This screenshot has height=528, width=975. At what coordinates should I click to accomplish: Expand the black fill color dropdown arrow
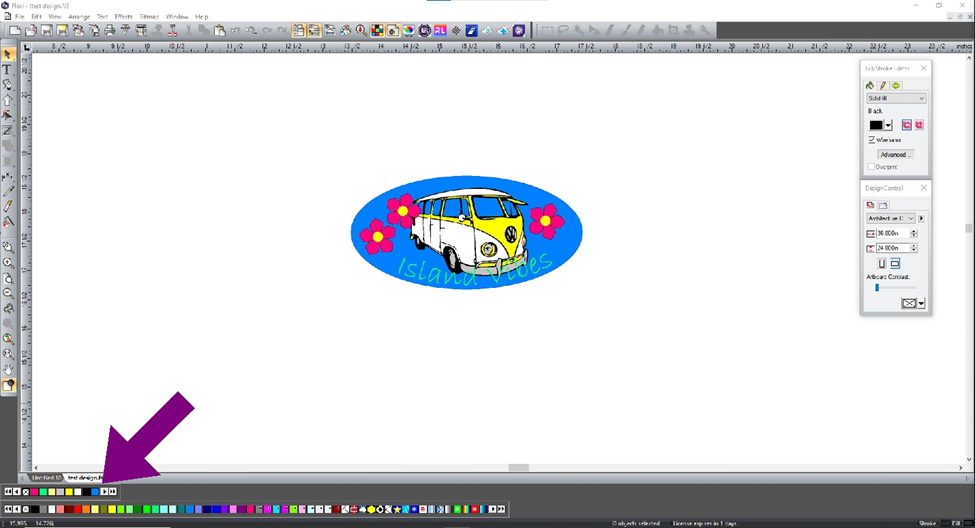889,126
